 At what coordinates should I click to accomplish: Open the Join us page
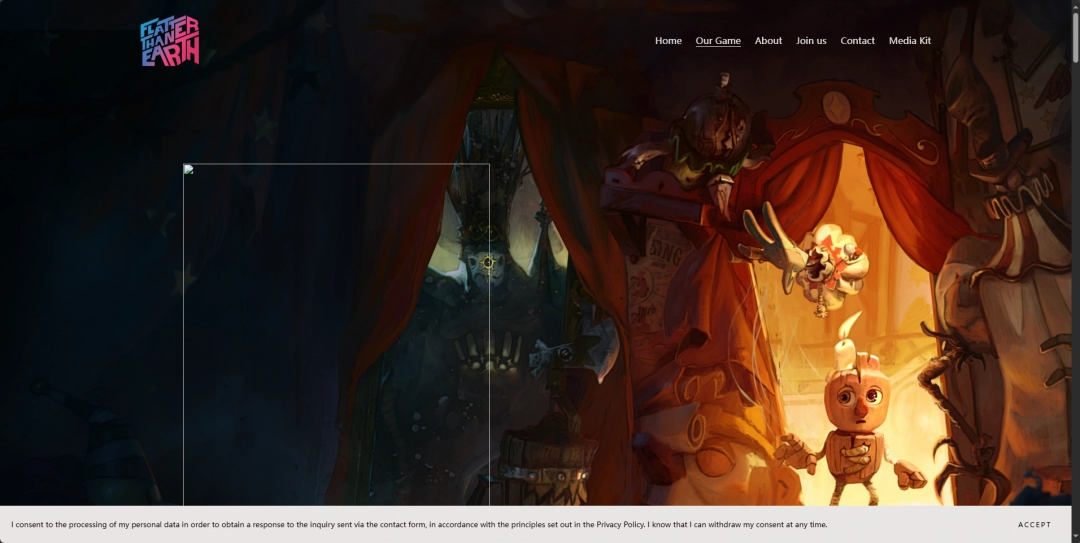811,41
